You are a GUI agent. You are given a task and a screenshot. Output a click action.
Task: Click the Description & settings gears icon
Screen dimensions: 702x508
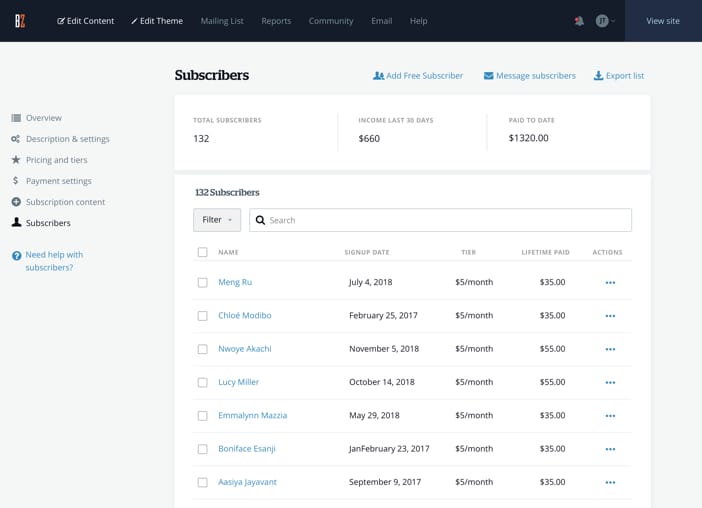(16, 139)
